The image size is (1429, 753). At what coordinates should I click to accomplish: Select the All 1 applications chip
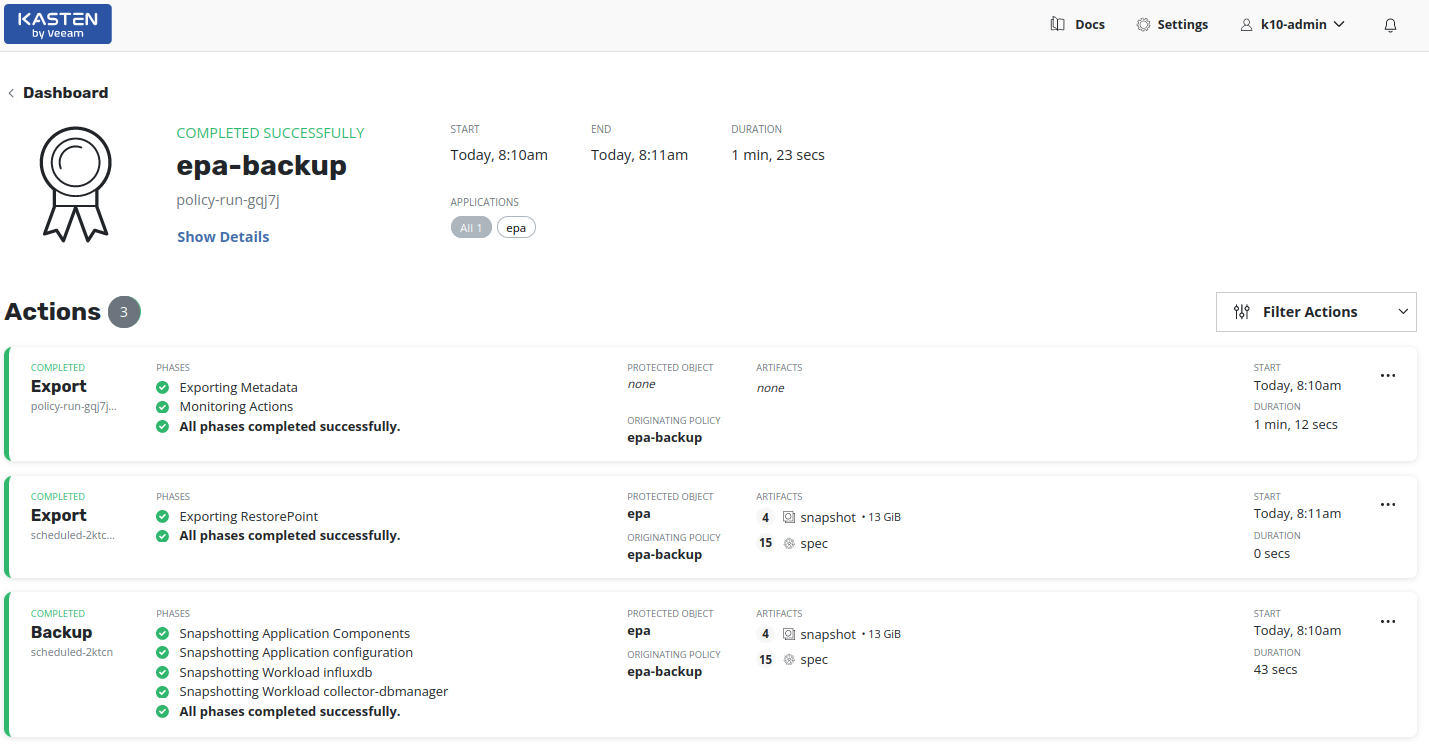471,228
